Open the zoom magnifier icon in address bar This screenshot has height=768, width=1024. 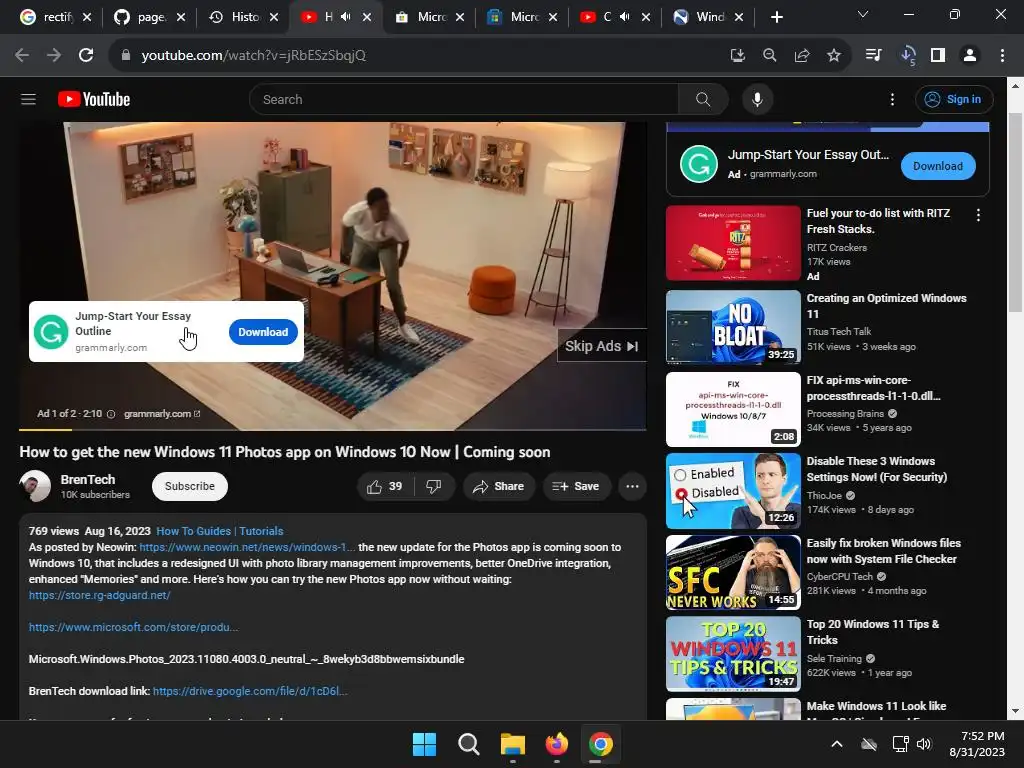coord(769,56)
